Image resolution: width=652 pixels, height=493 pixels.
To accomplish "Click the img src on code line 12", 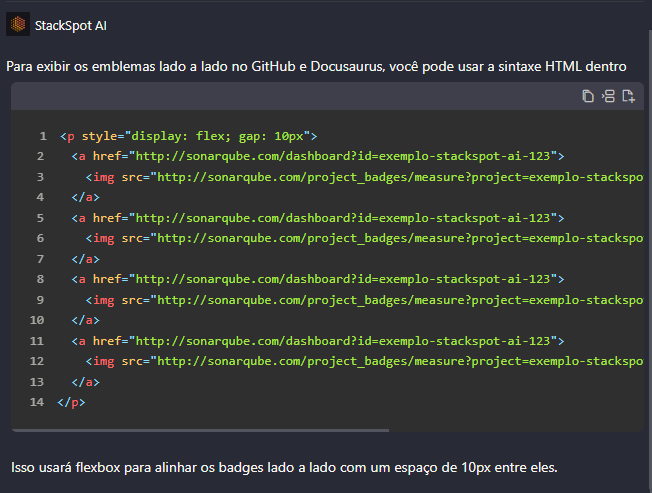I will (364, 361).
